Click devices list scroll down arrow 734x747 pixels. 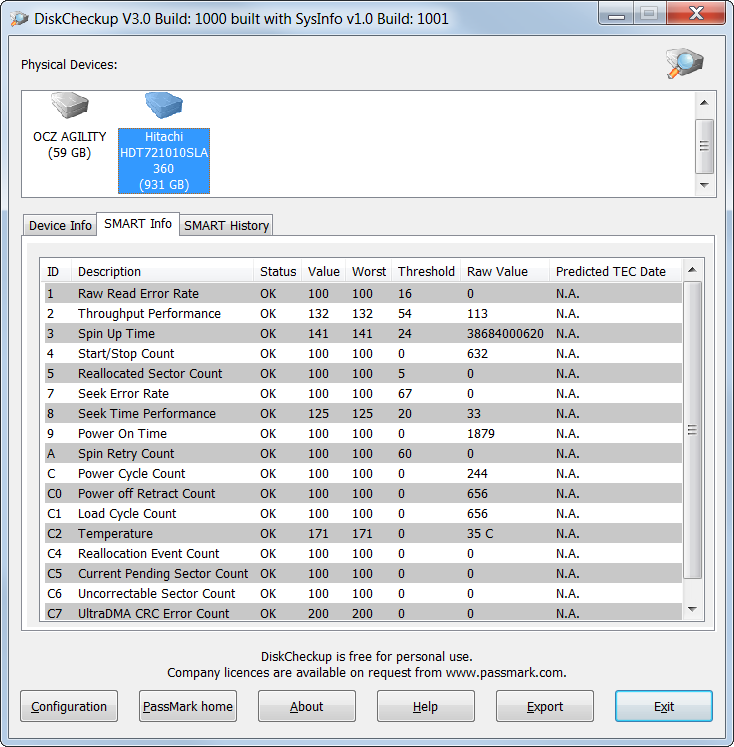click(x=704, y=185)
